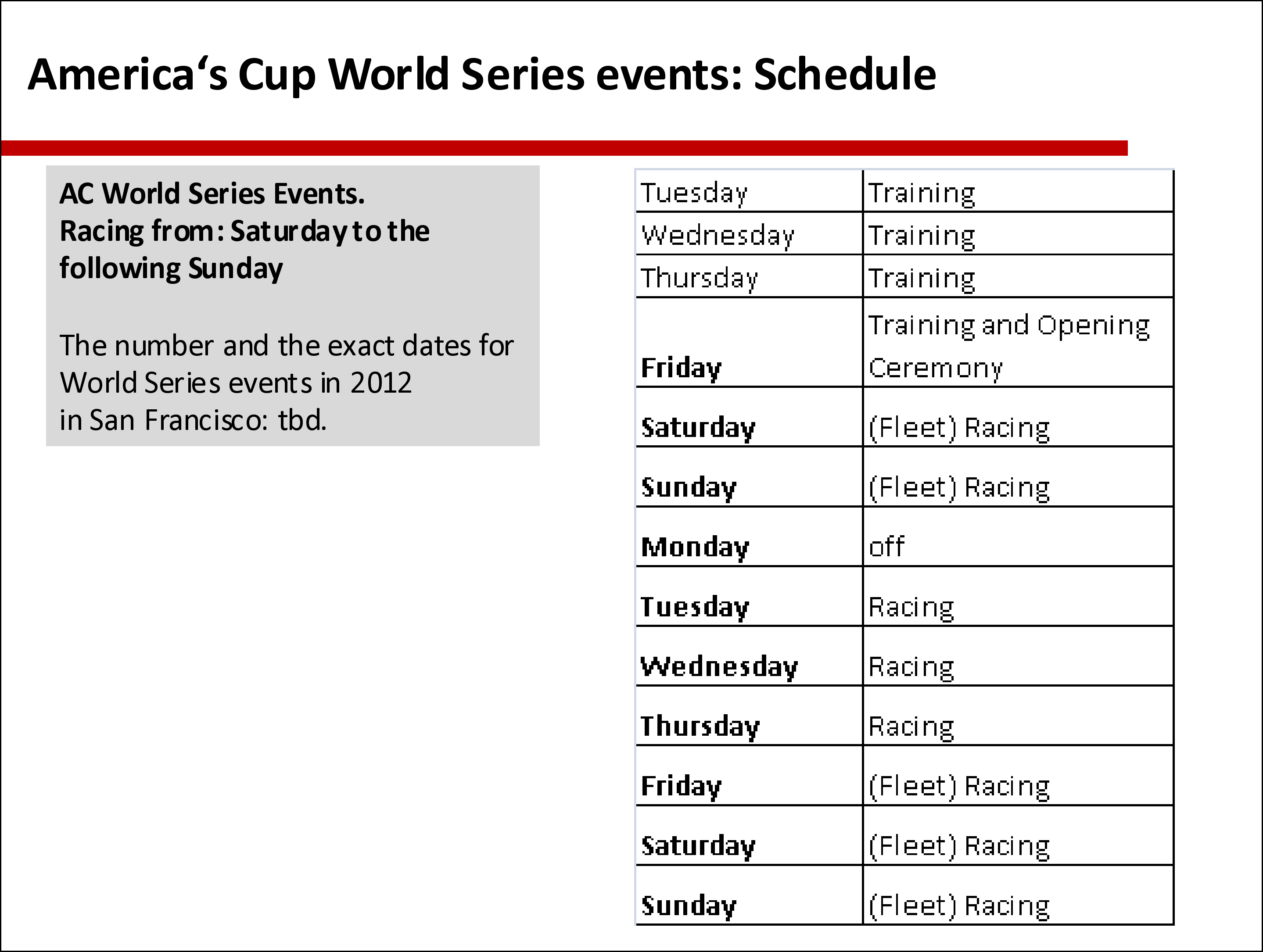The width and height of the screenshot is (1263, 952).
Task: Click the slide title 'America's Cup World Series events: Schedule'
Action: (x=482, y=74)
